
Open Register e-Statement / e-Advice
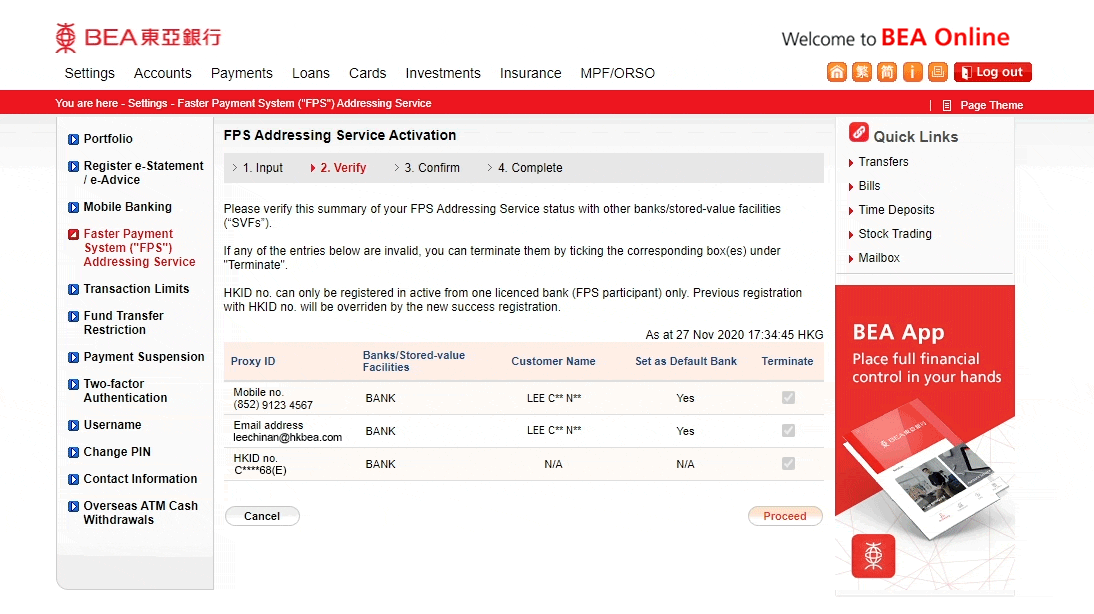coord(143,173)
